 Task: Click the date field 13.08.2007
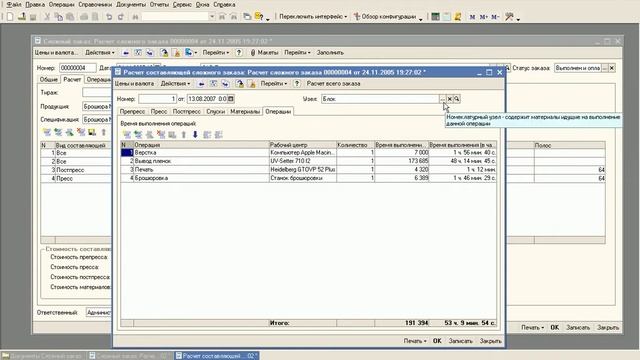point(207,99)
